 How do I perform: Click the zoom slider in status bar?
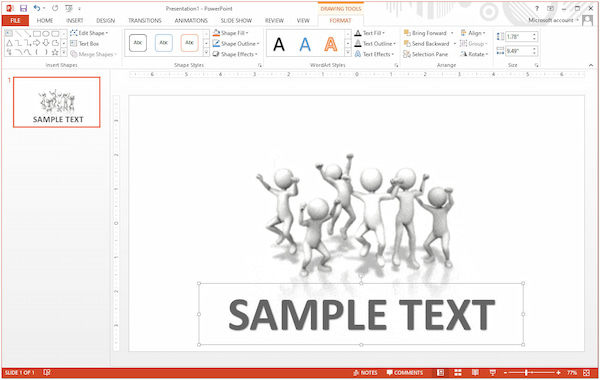532,372
